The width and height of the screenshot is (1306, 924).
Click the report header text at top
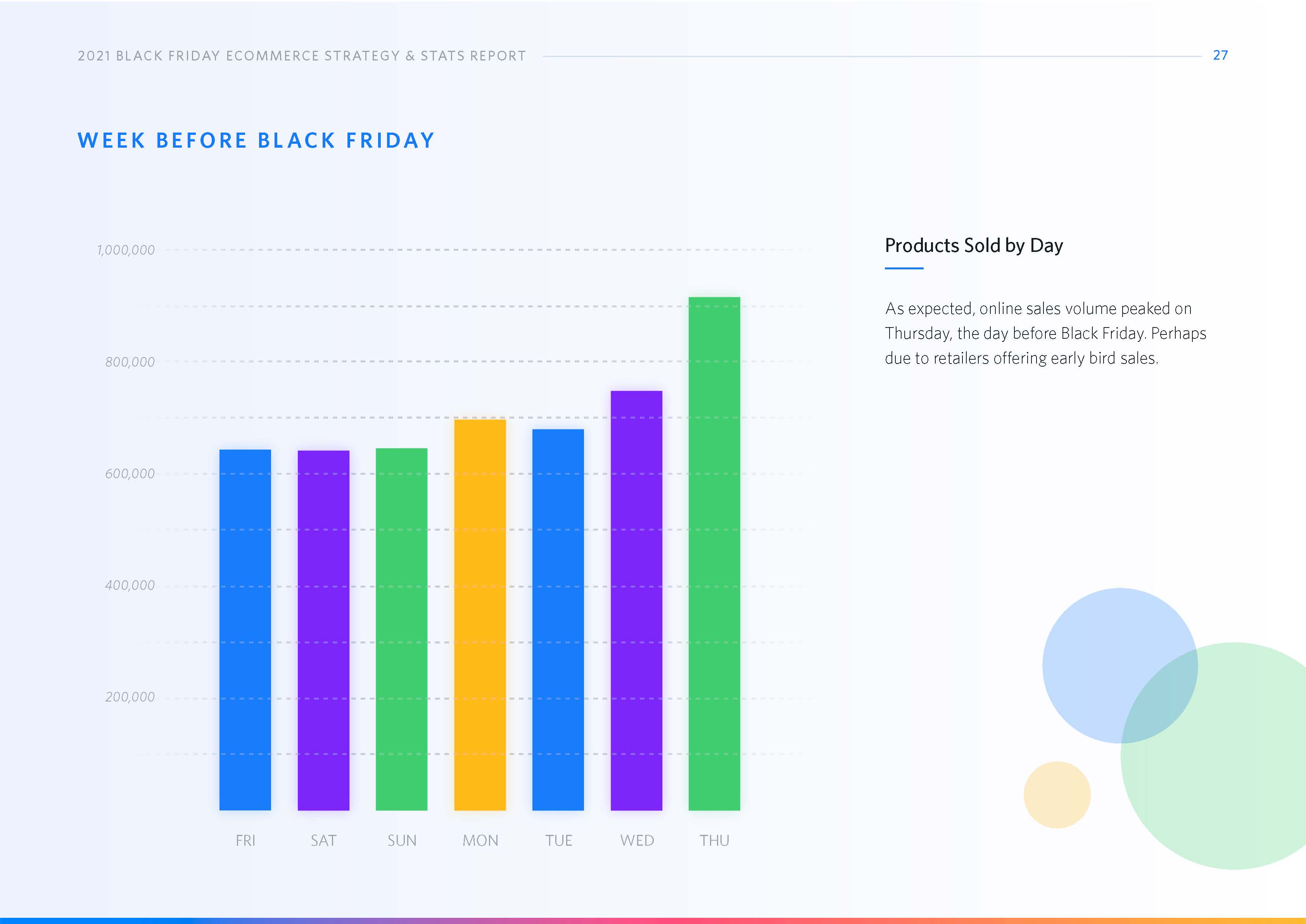[302, 56]
